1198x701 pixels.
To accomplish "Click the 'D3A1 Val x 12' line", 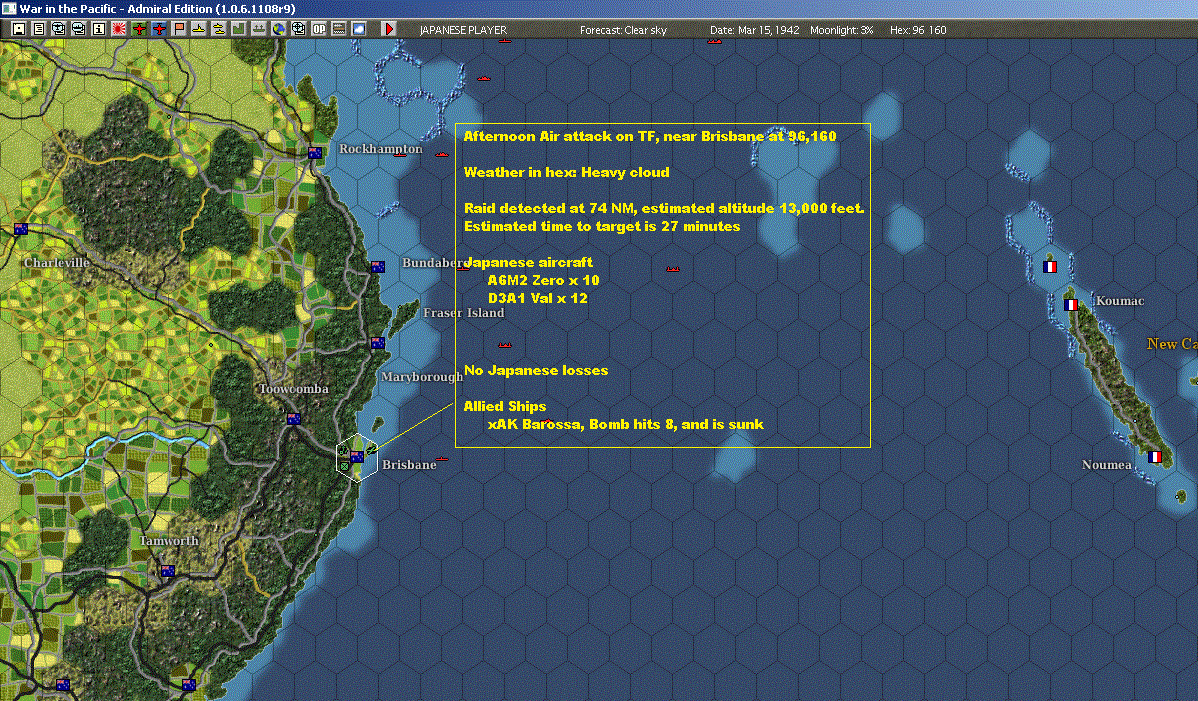I will pos(538,298).
